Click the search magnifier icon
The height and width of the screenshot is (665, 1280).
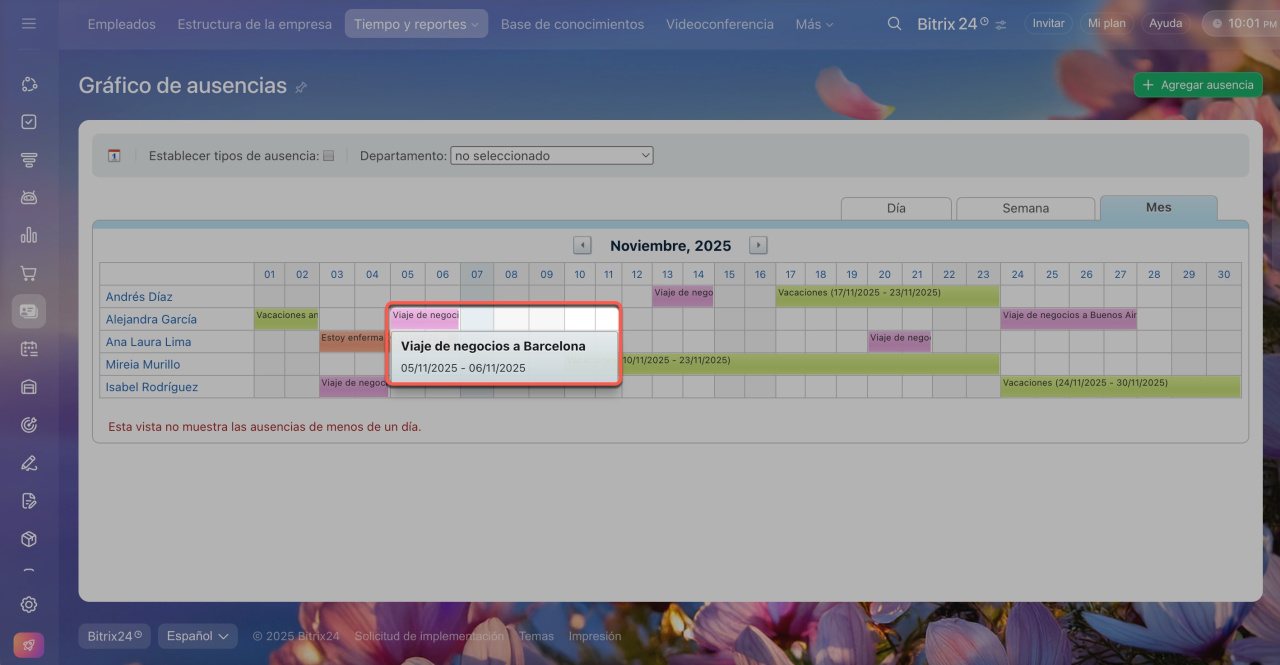(x=894, y=24)
